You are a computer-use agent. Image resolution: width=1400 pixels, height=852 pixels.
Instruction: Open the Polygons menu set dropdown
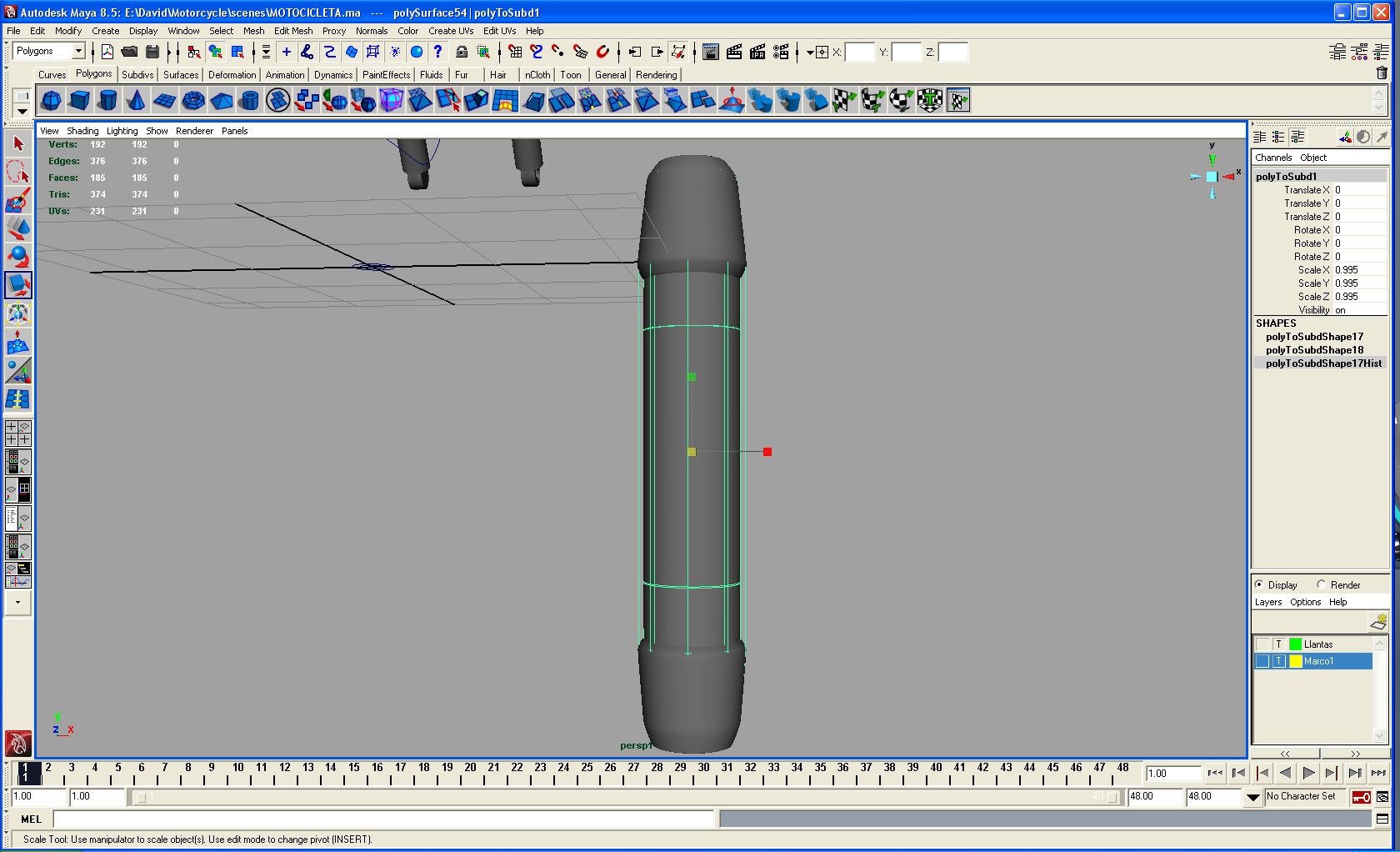click(78, 52)
